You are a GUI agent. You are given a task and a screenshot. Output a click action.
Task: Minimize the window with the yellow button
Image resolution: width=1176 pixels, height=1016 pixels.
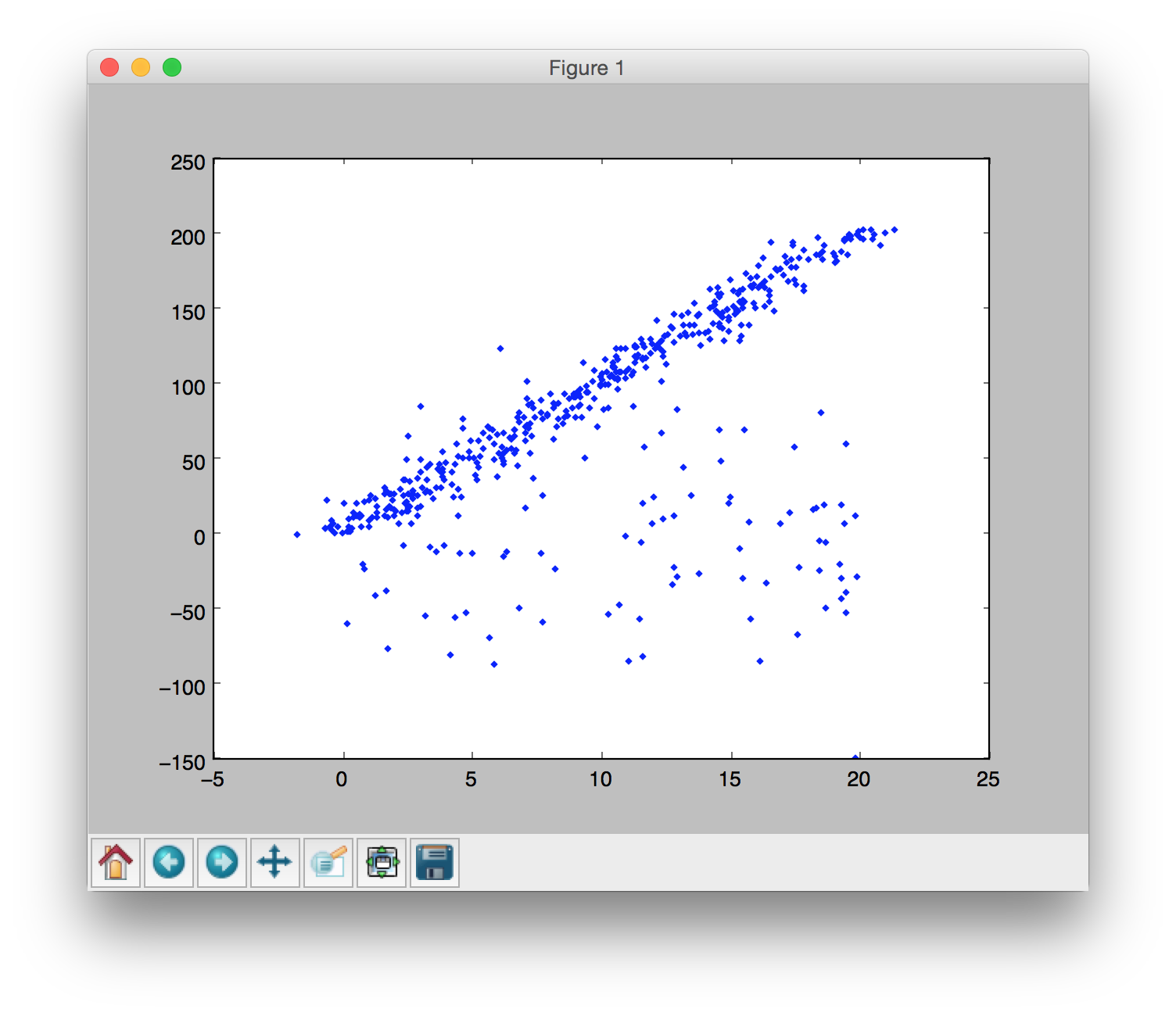[x=141, y=68]
